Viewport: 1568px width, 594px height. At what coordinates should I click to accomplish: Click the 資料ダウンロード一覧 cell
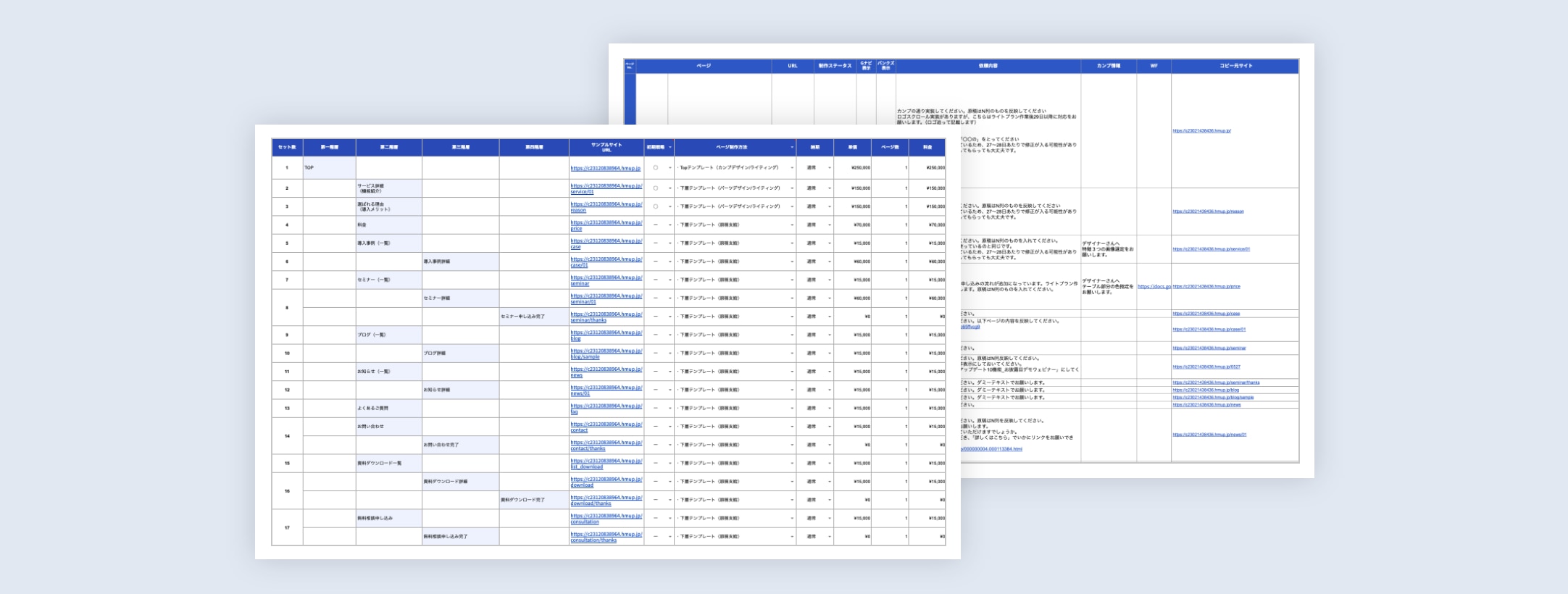(388, 464)
